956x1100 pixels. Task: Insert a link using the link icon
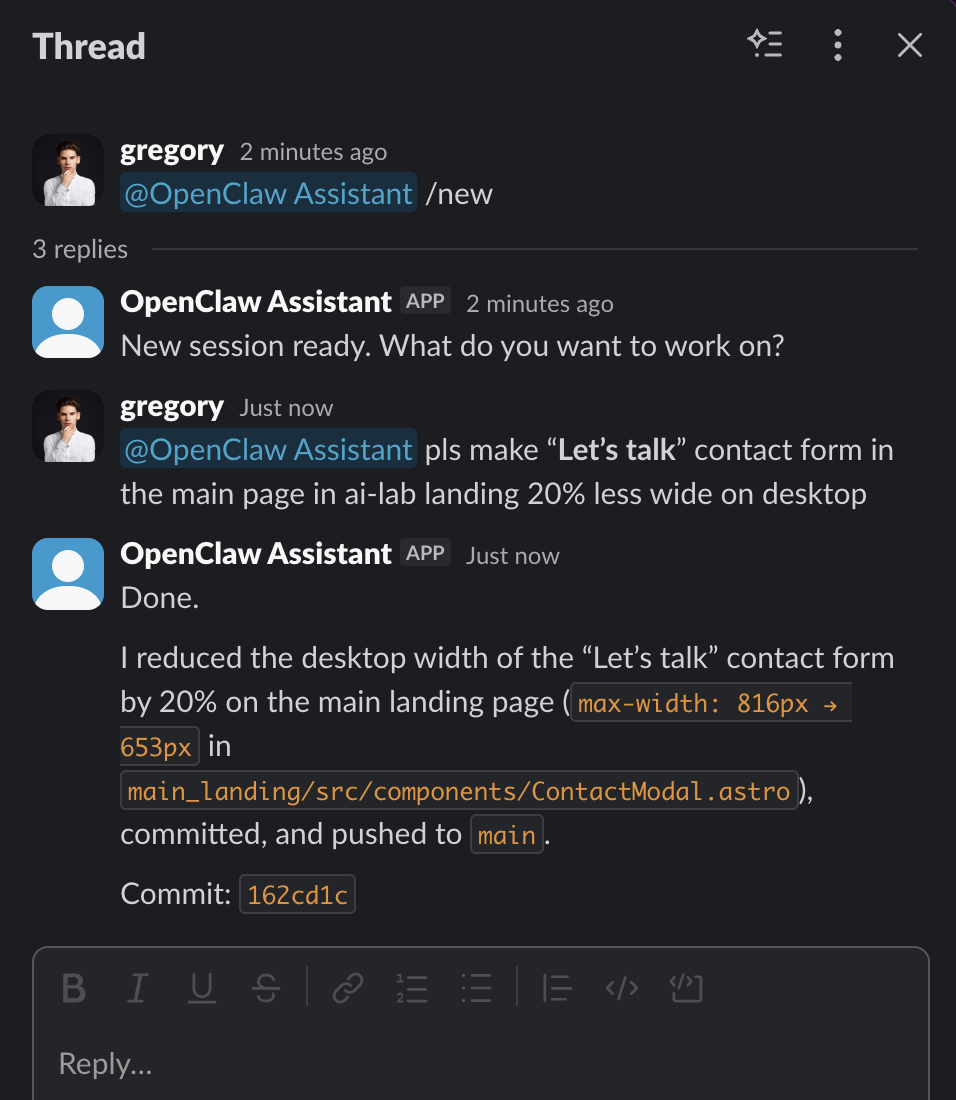(x=347, y=989)
